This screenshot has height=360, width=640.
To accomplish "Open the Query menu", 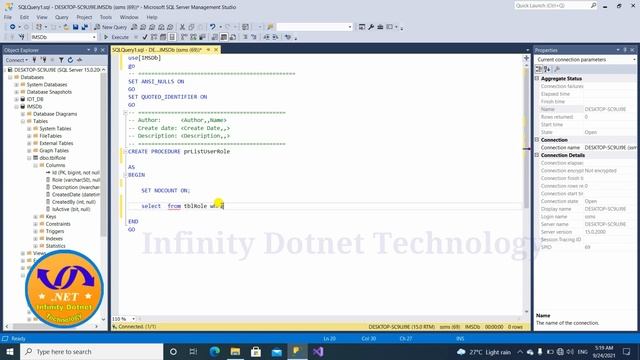I will point(62,17).
